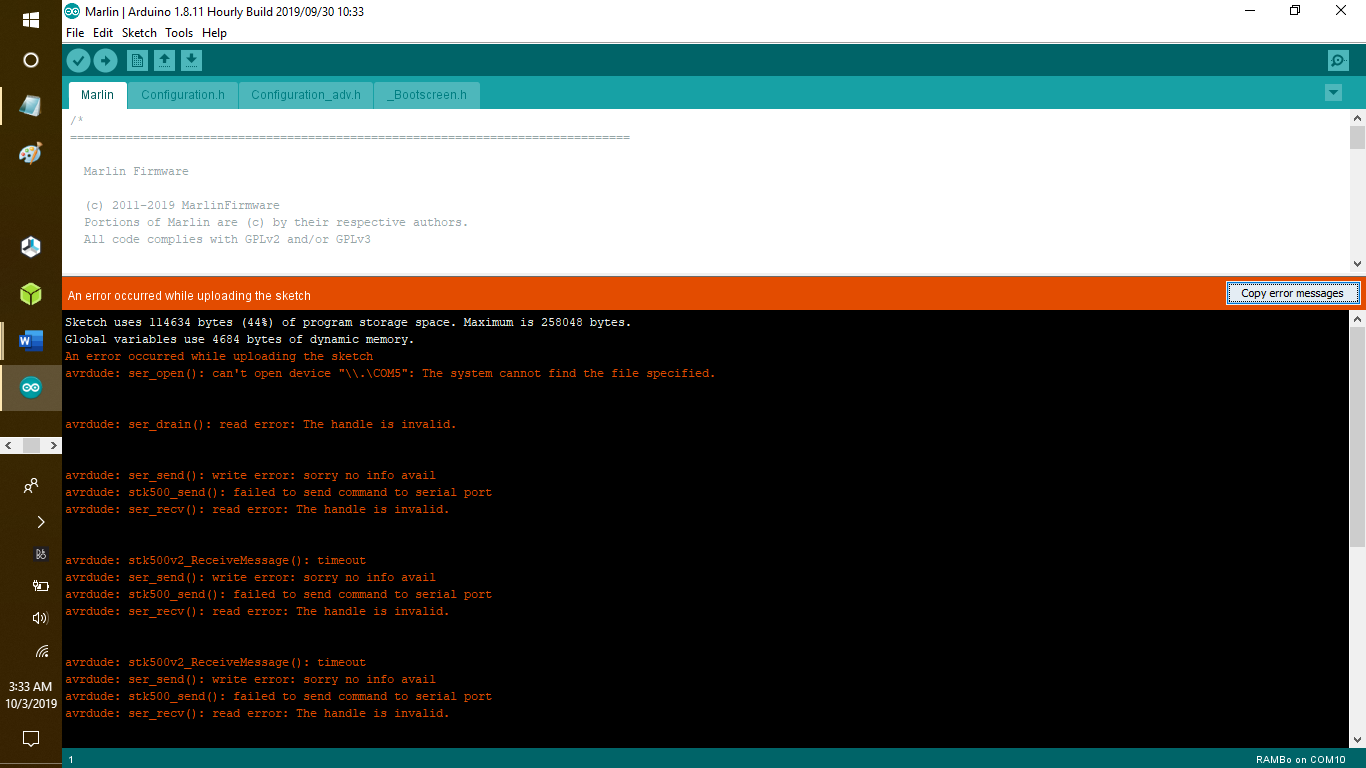Open Cortana circle icon on taskbar

coord(31,60)
